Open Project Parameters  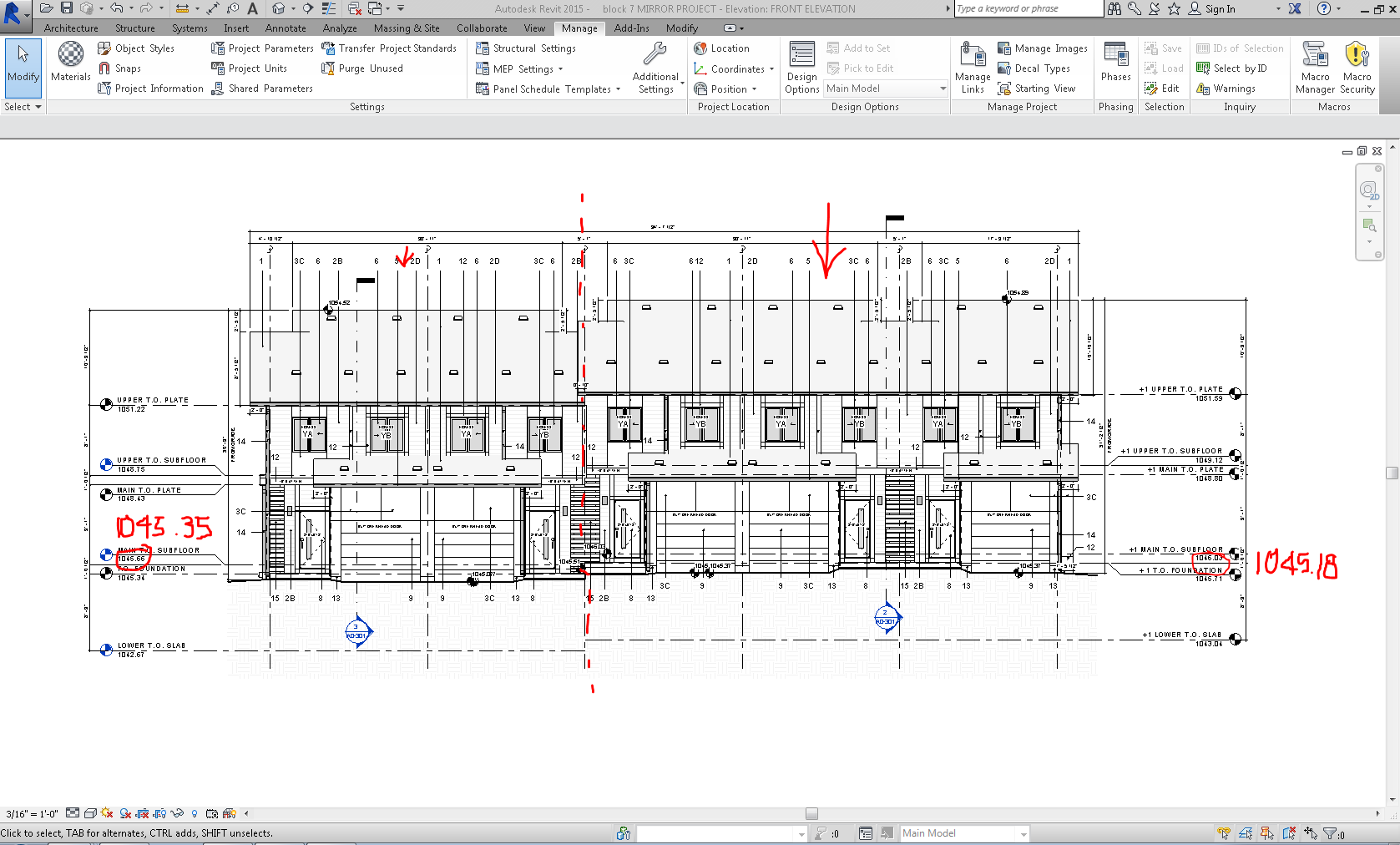tap(262, 48)
